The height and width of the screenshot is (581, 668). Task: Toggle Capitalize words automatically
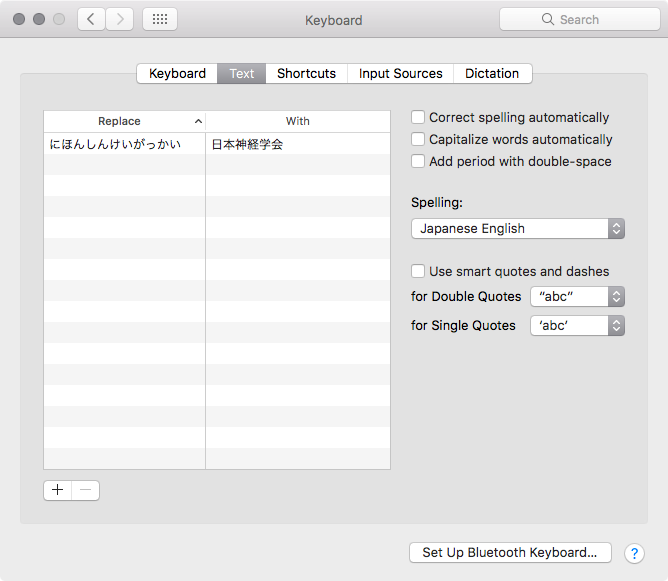tap(418, 139)
